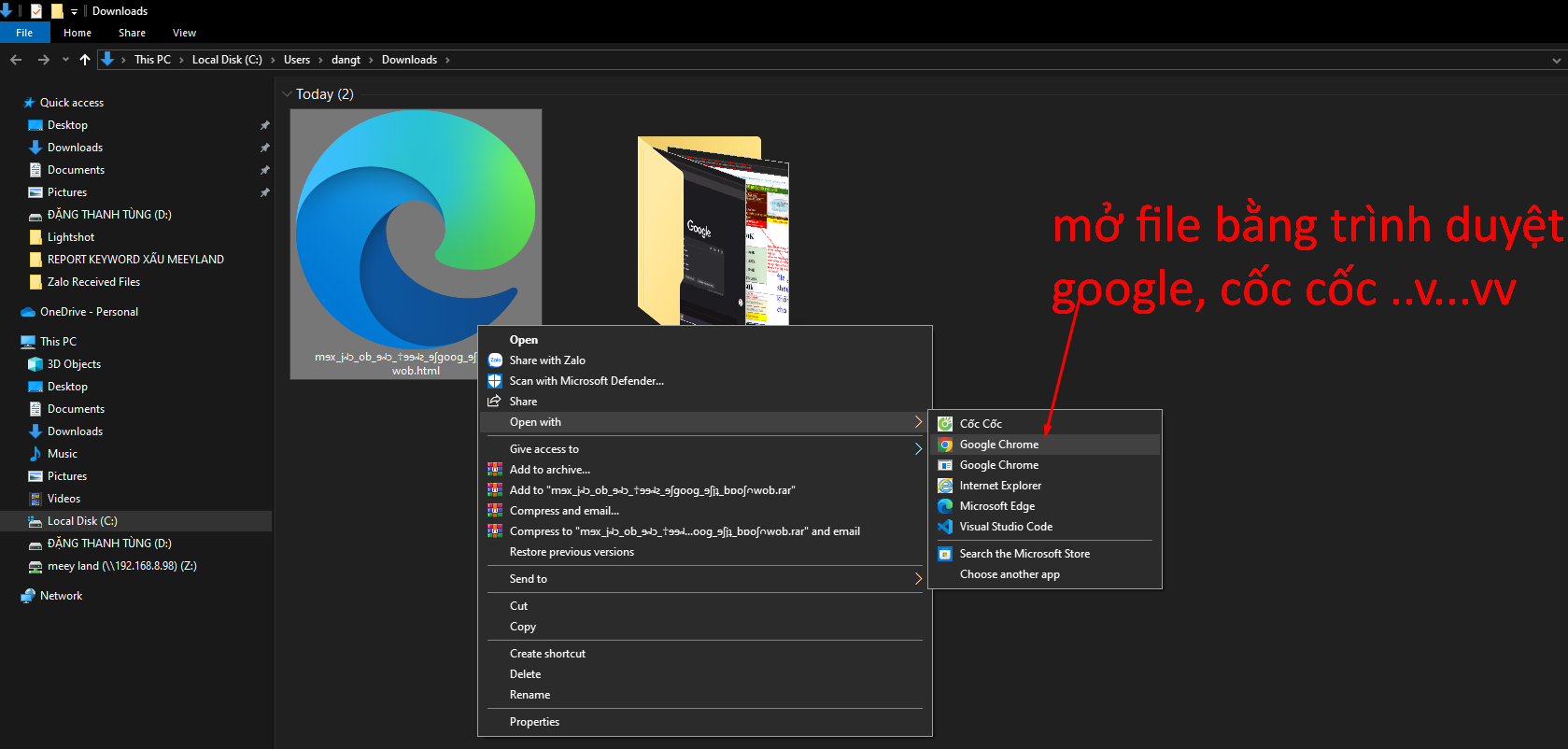Choose Compress to rar and email
This screenshot has height=749, width=1568.
(705, 531)
